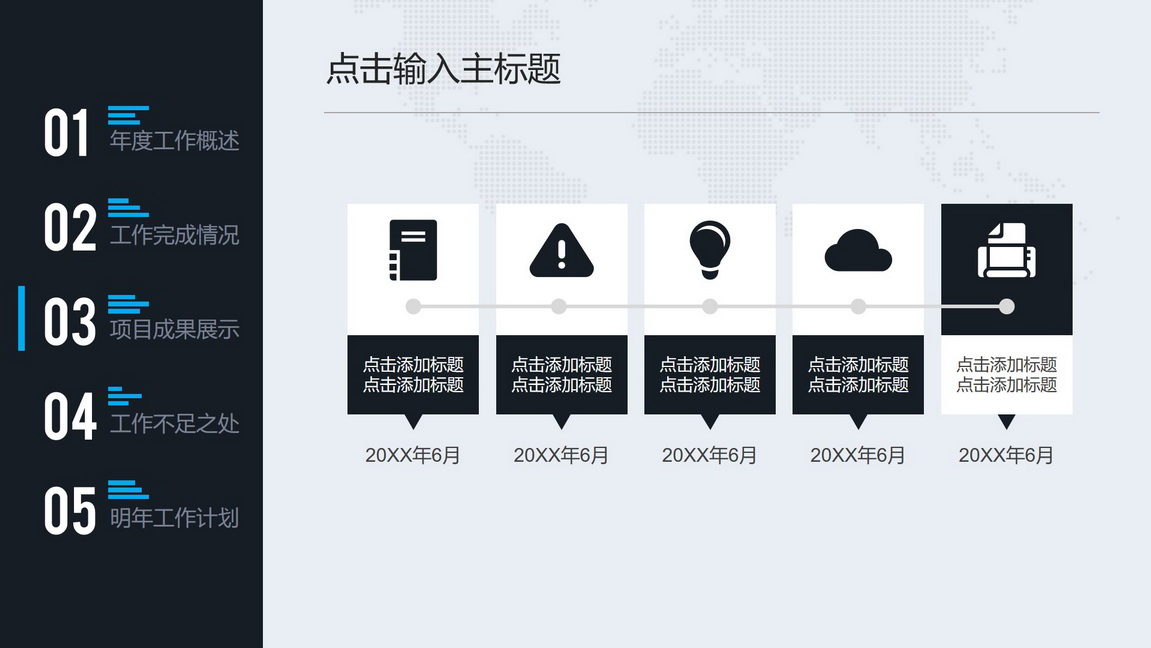Viewport: 1151px width, 648px height.
Task: Click the 20XX年6月 date under the first card
Action: coord(413,455)
